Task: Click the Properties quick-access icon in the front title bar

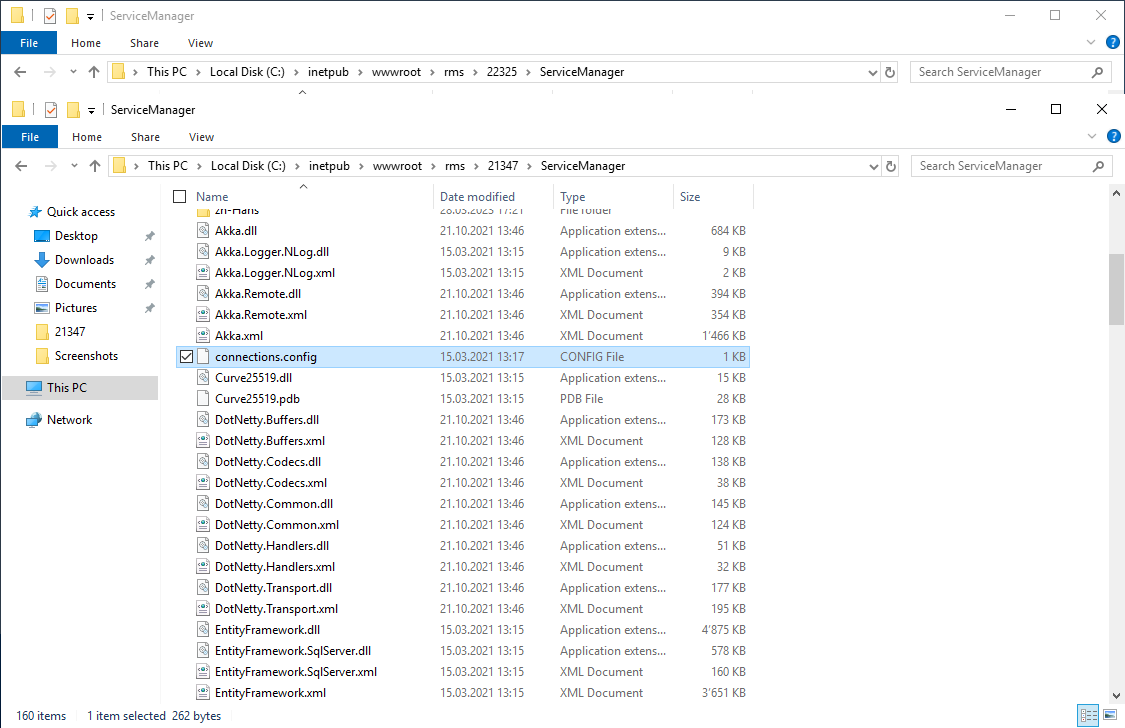Action: [x=51, y=110]
